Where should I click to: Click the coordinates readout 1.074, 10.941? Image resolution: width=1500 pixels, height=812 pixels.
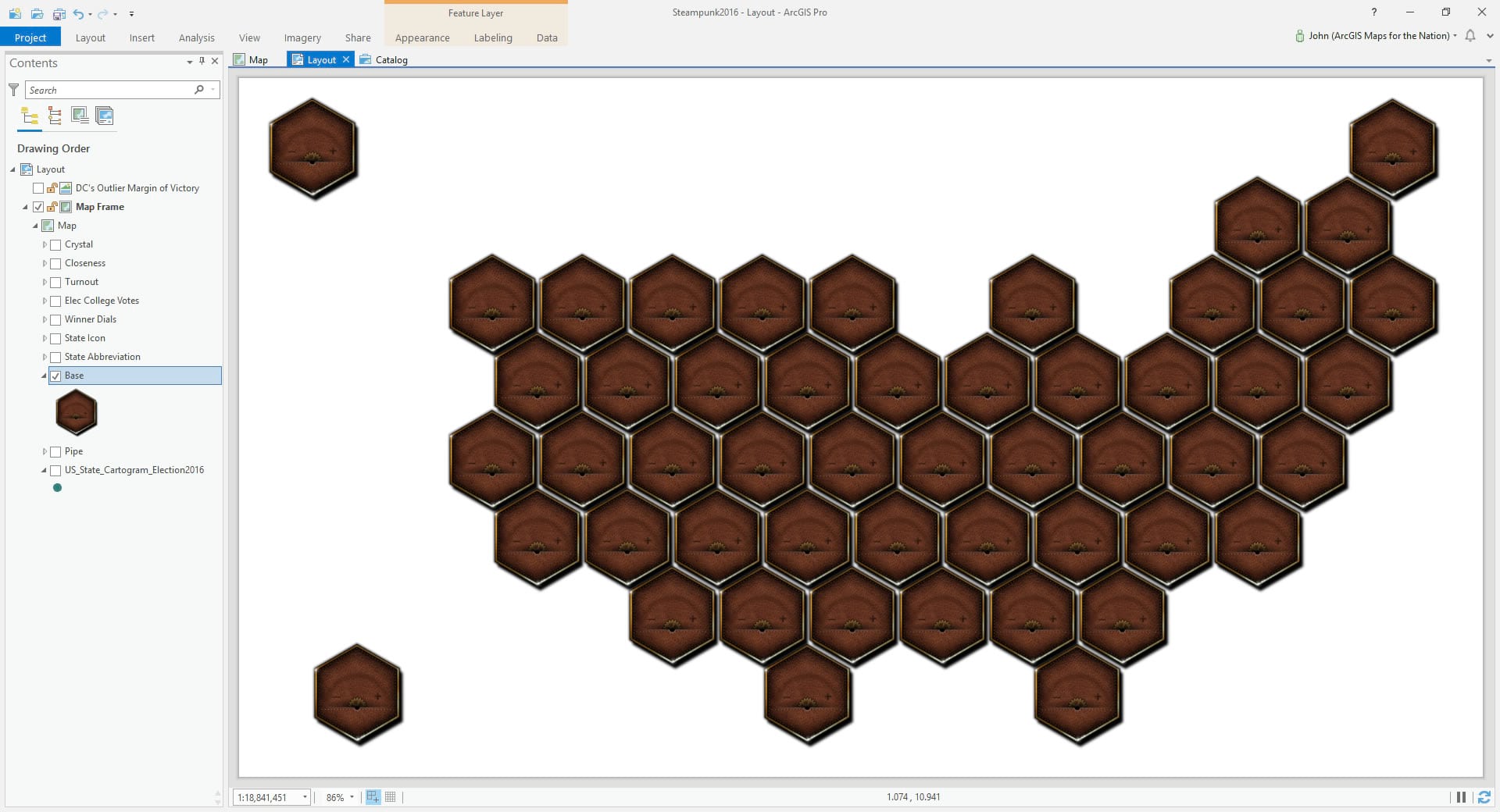click(913, 797)
